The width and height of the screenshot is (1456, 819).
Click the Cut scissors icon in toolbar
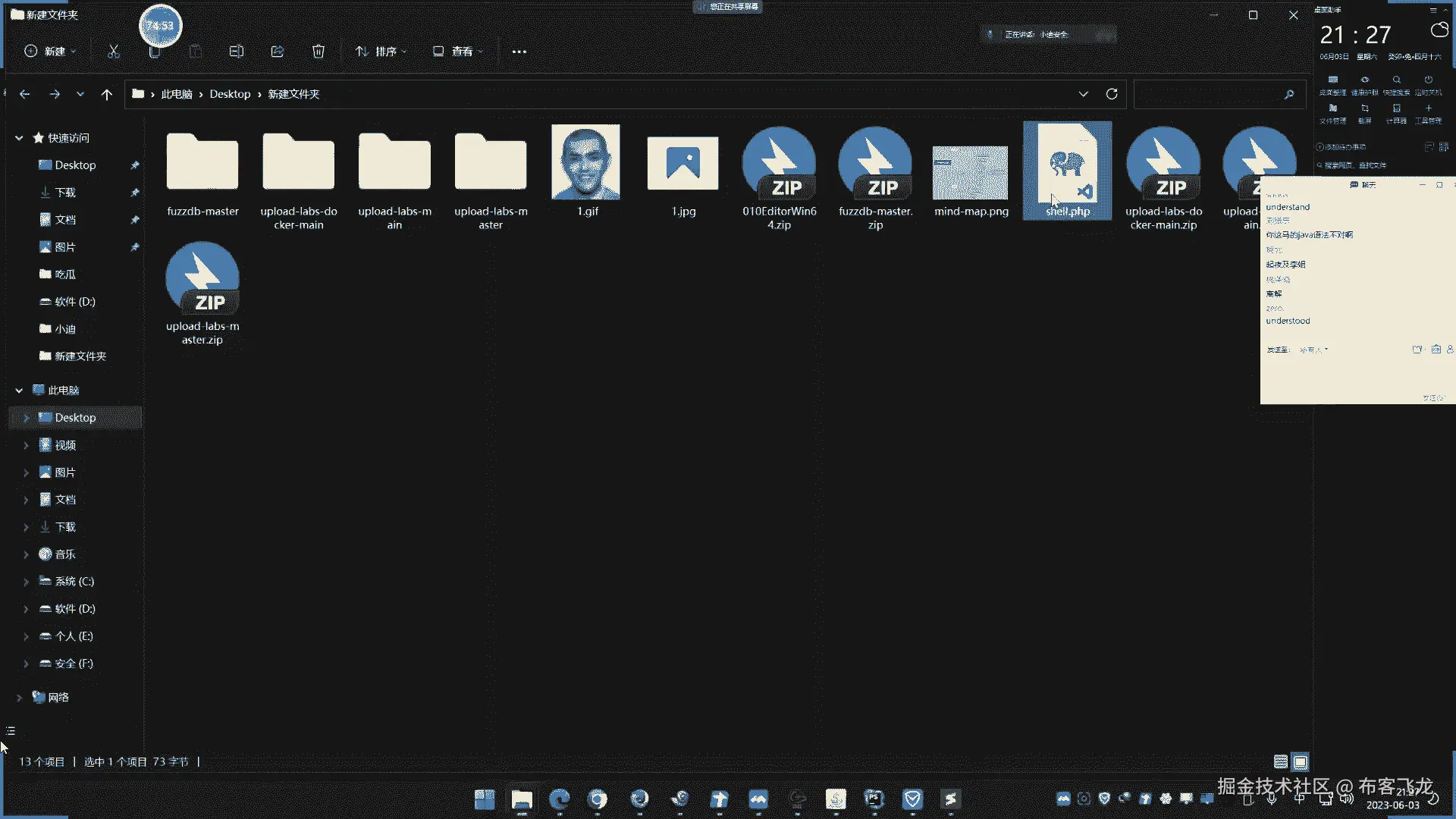pyautogui.click(x=114, y=52)
